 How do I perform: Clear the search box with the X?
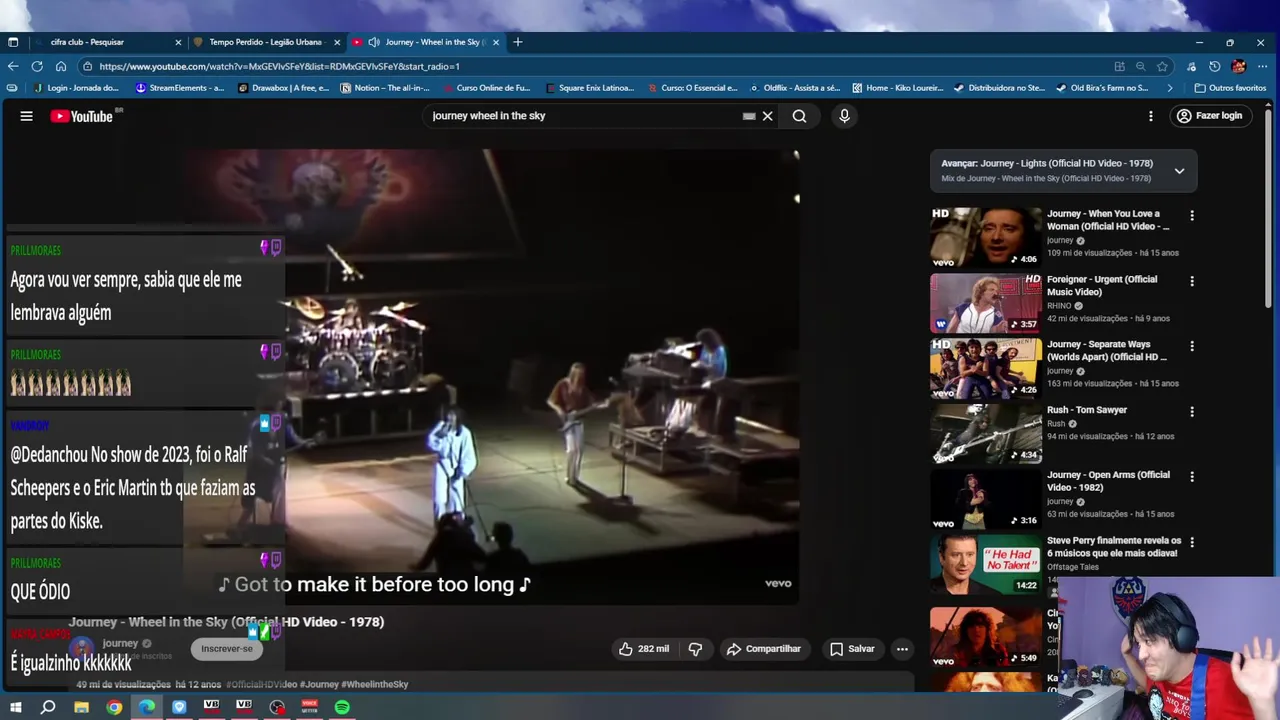pyautogui.click(x=768, y=116)
